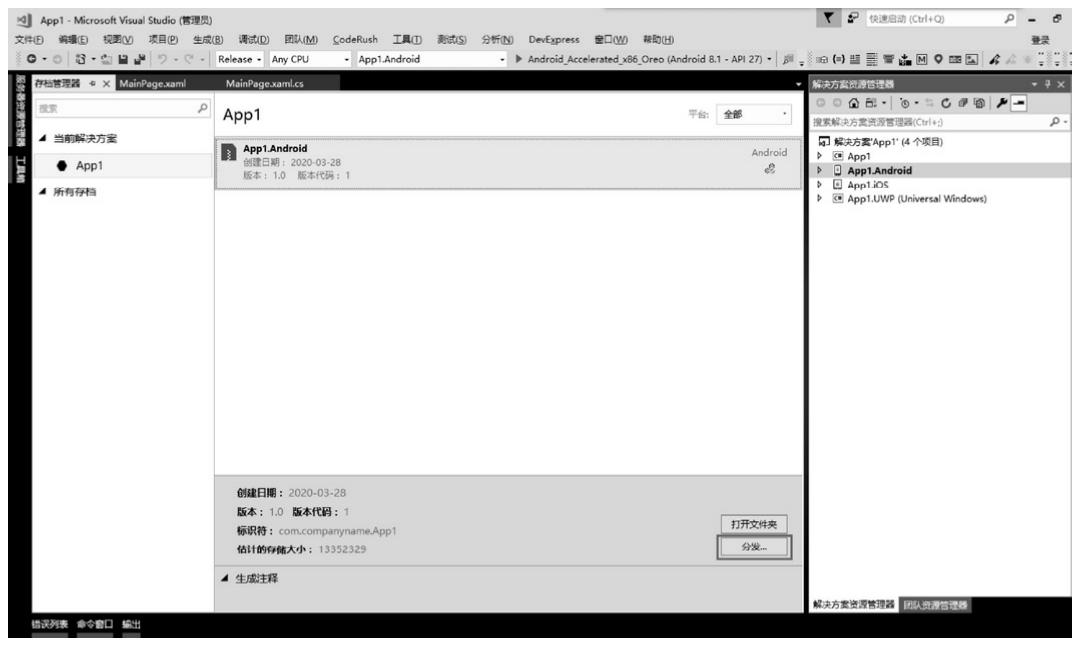The width and height of the screenshot is (1079, 646).
Task: Pin the Archive Manager tab
Action: pos(93,83)
